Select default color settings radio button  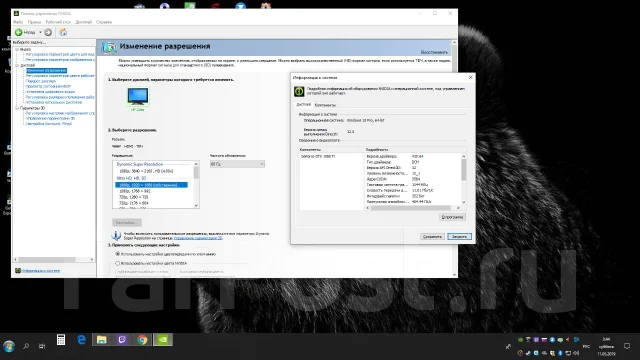[118, 254]
